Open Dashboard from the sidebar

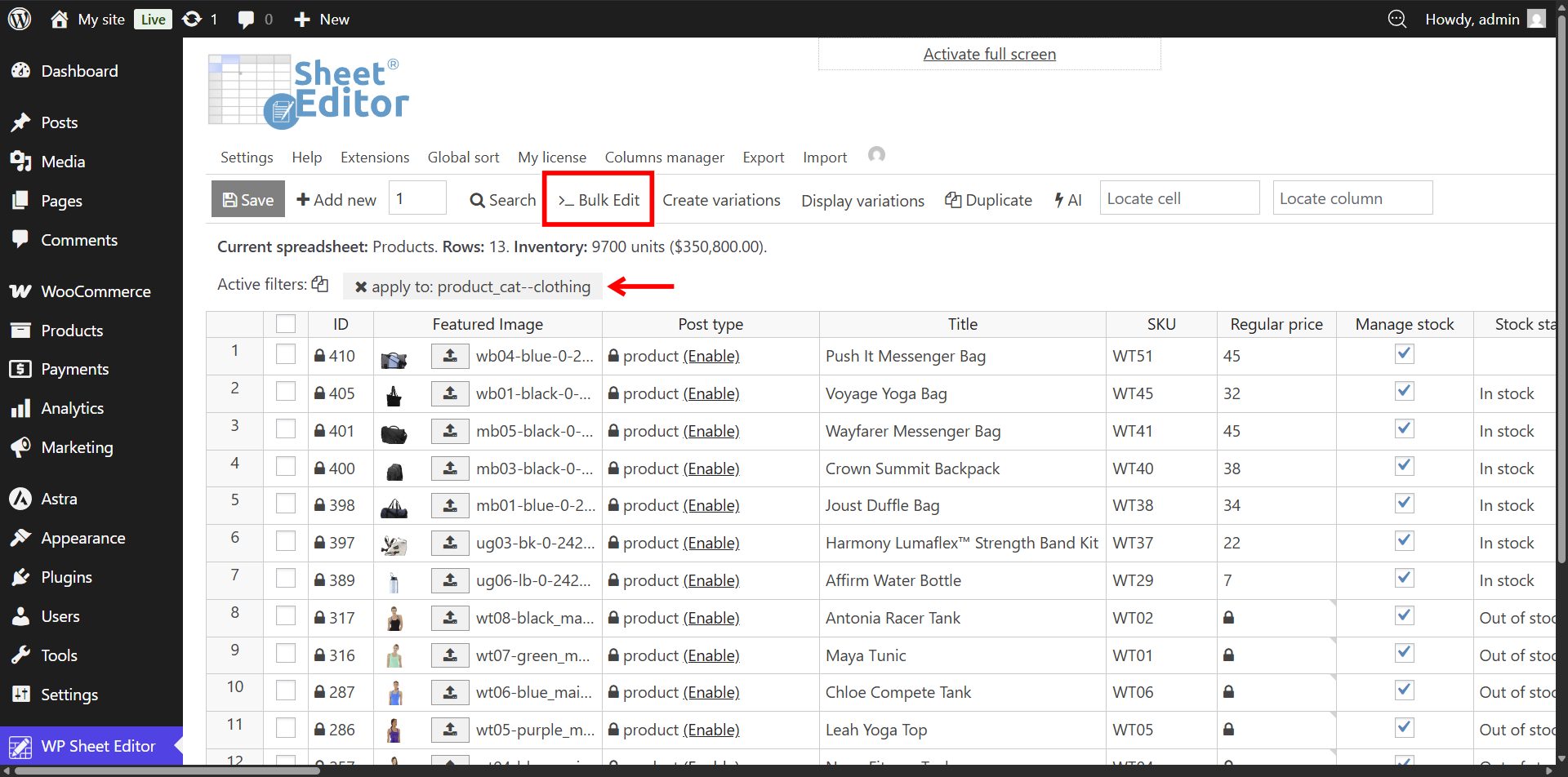point(79,71)
